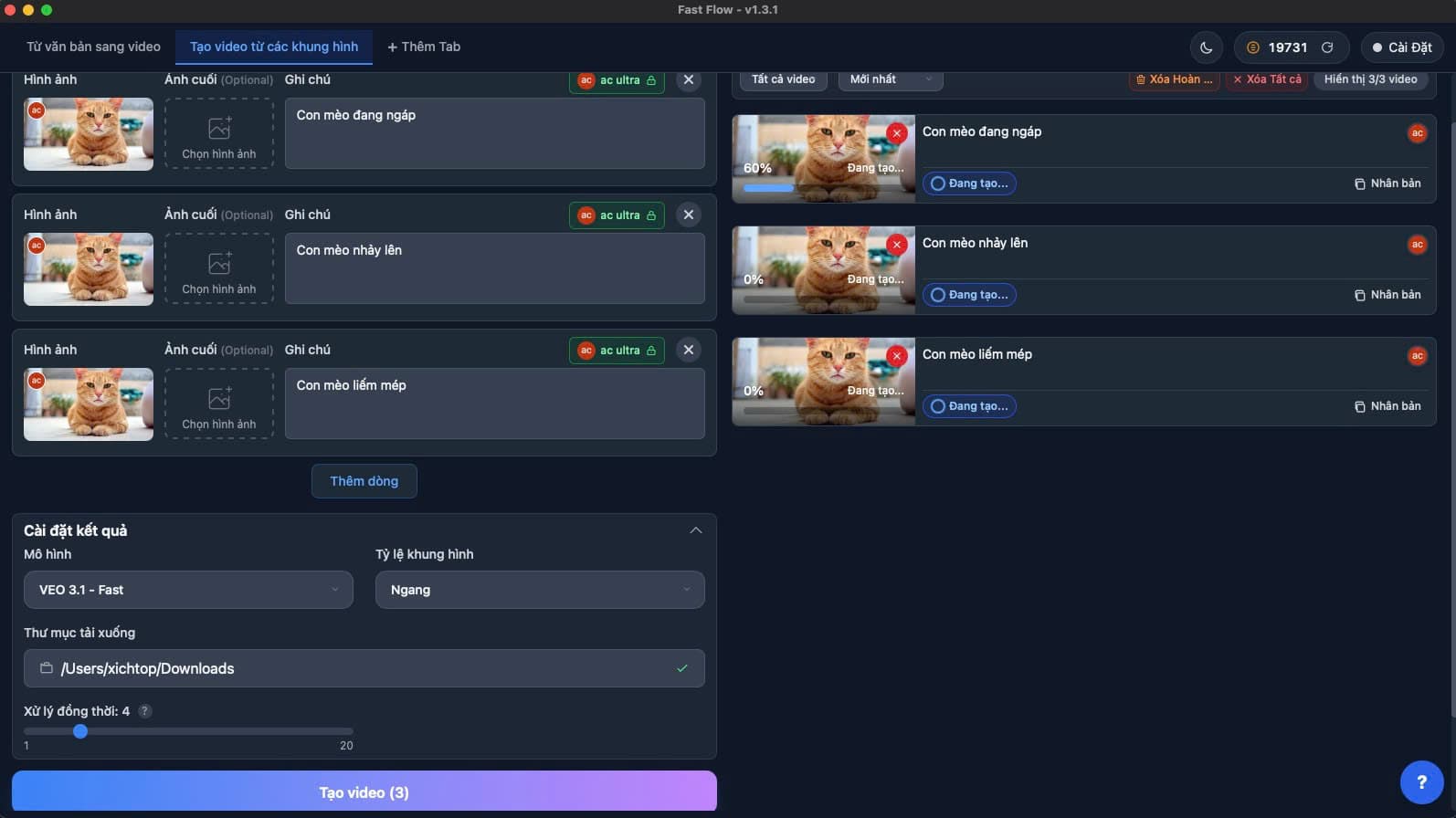Image resolution: width=1456 pixels, height=818 pixels.
Task: Click Xóa Tất cả button
Action: [x=1268, y=79]
